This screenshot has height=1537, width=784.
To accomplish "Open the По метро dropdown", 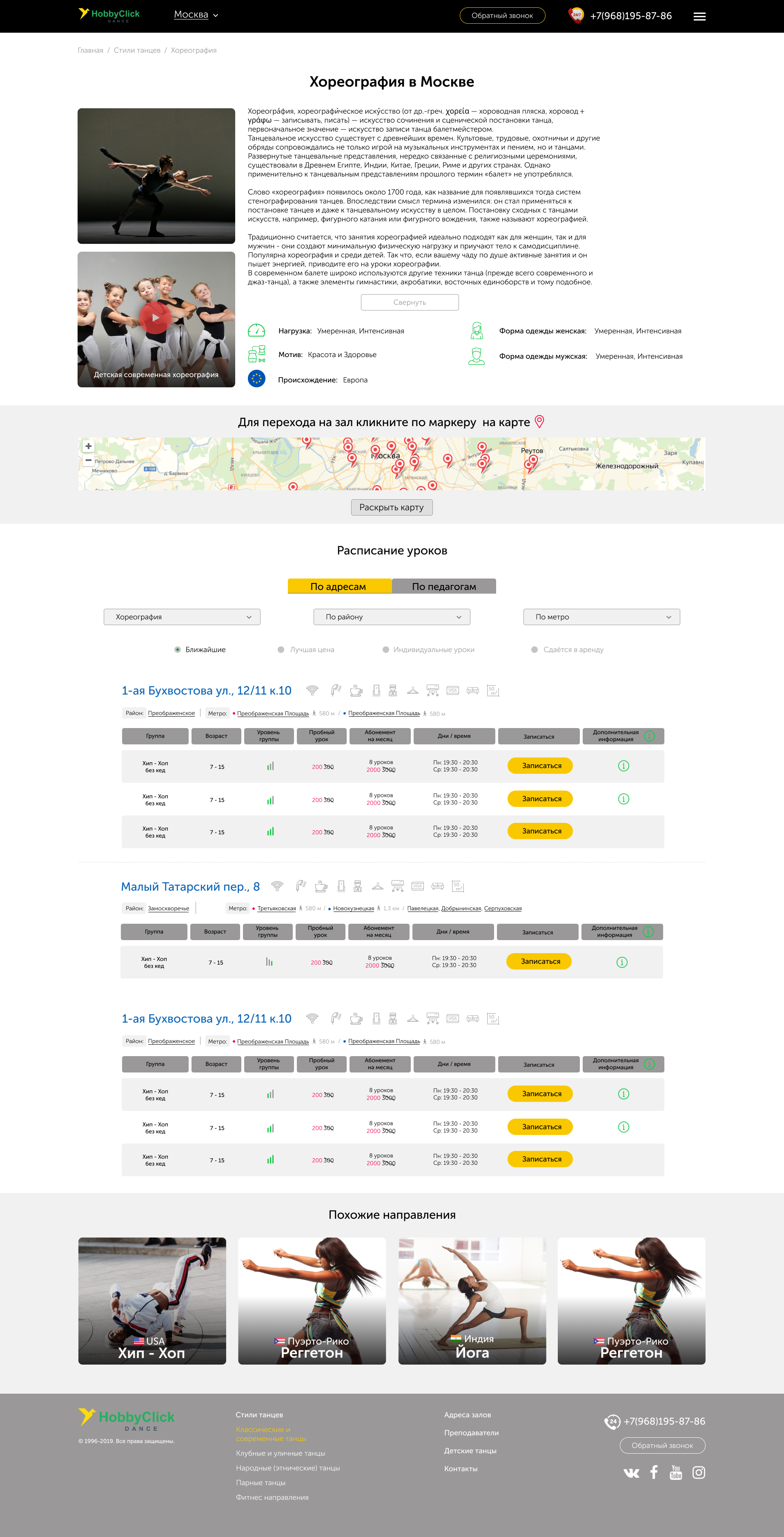I will point(601,617).
